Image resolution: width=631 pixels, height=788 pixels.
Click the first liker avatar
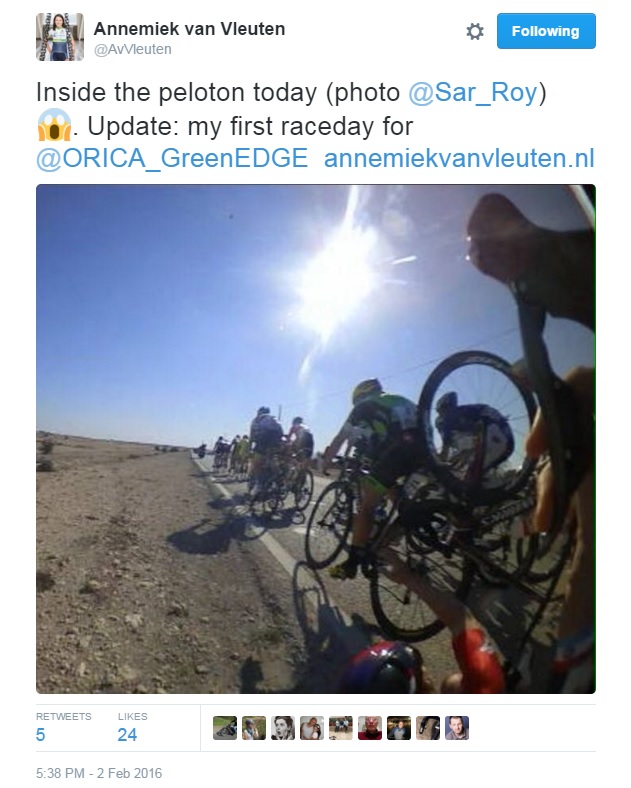point(225,728)
